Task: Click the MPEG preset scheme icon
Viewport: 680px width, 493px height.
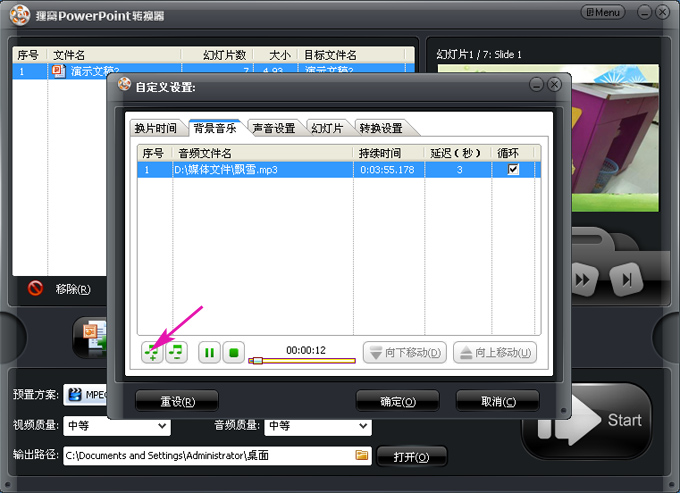Action: tap(75, 395)
